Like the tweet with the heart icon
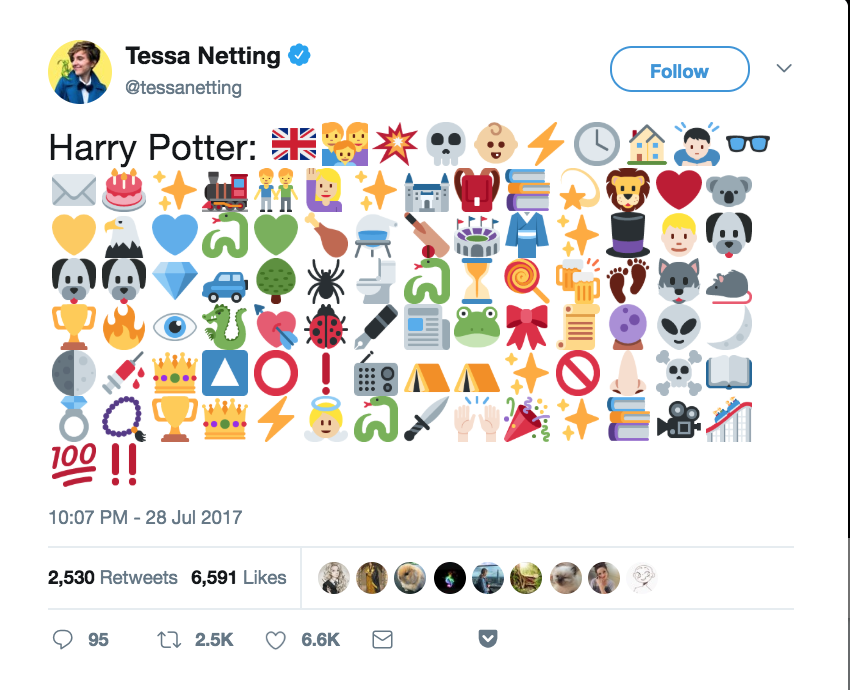The height and width of the screenshot is (690, 850). (x=275, y=640)
